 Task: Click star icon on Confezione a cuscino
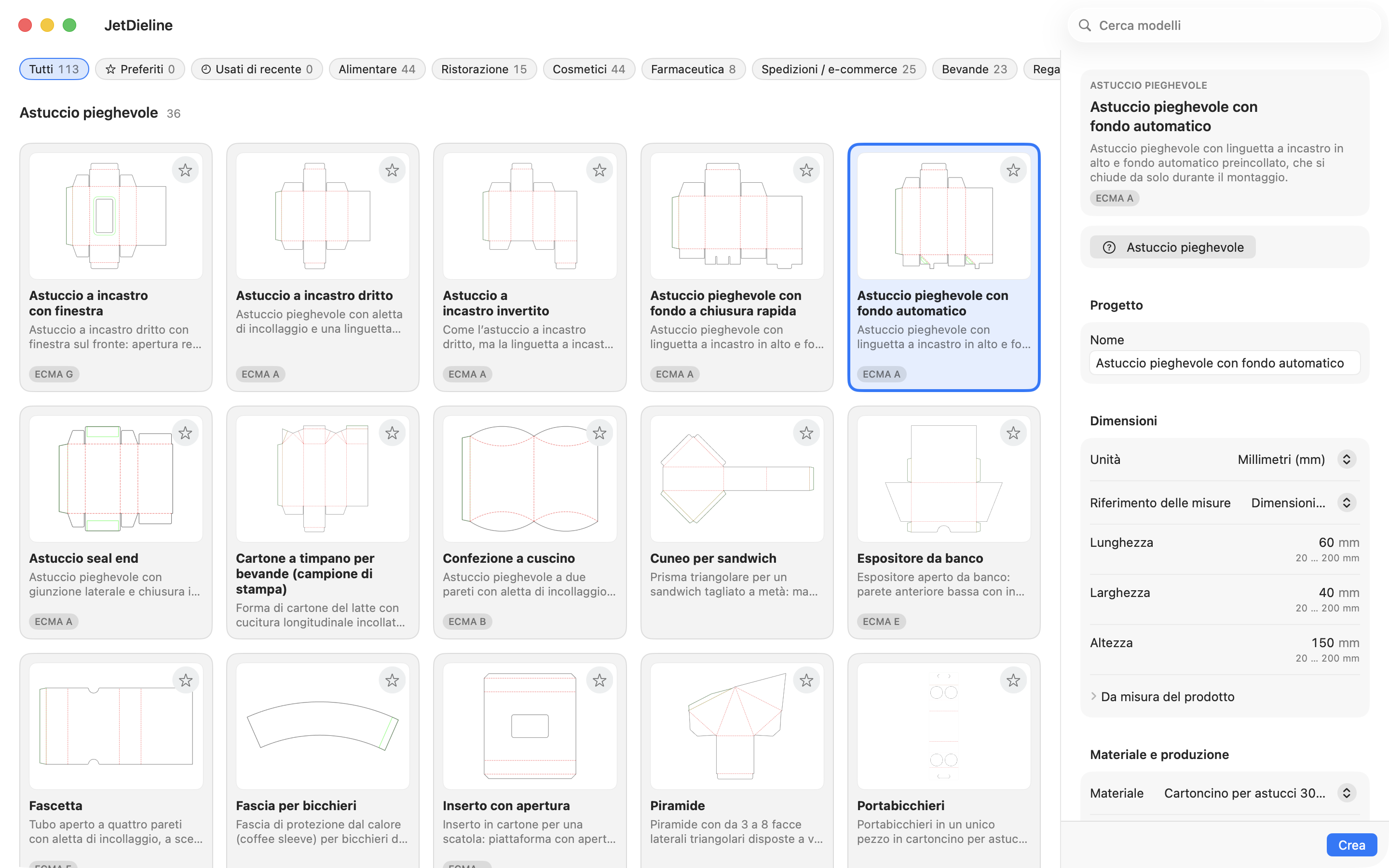point(599,433)
